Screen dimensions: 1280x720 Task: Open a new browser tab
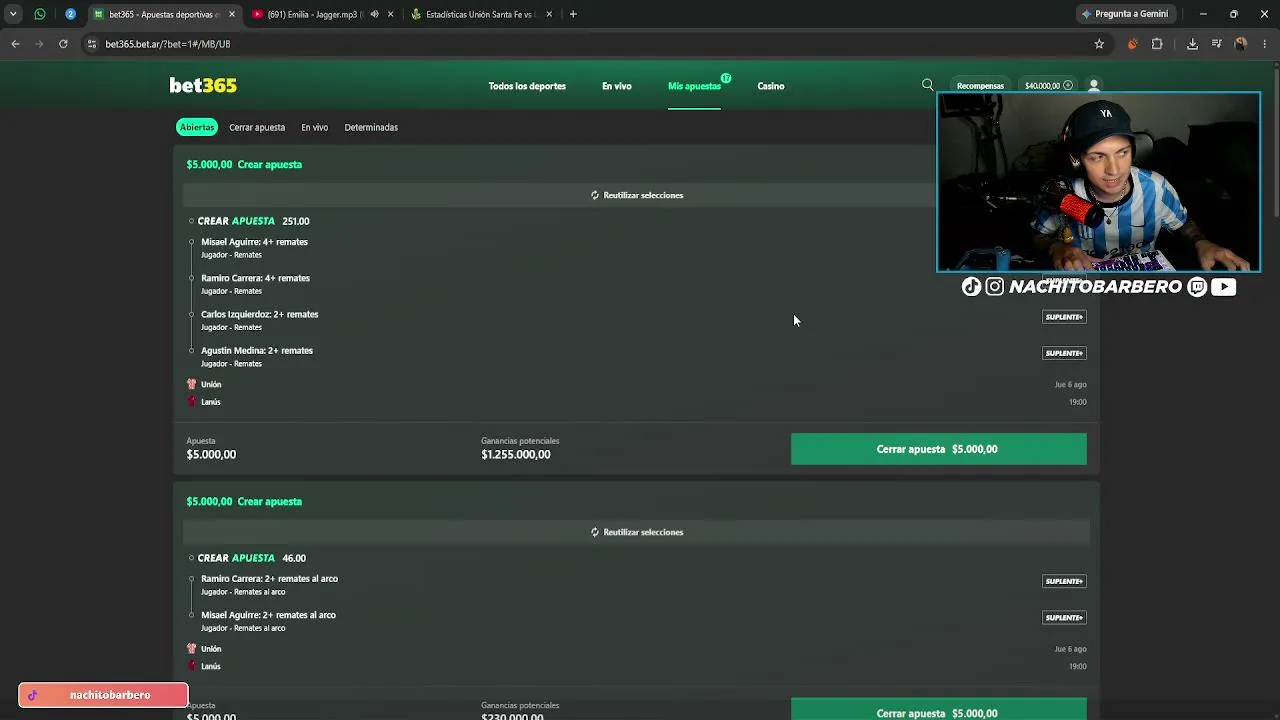(x=573, y=14)
